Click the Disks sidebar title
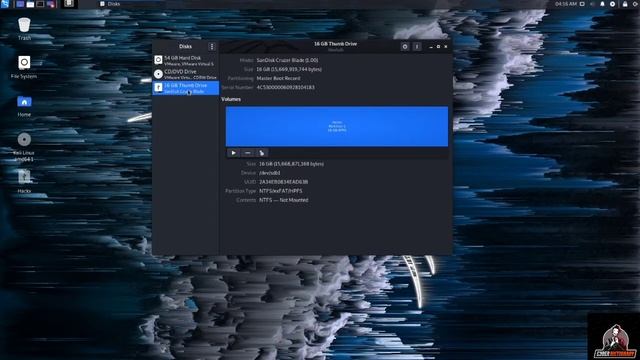The height and width of the screenshot is (360, 640). click(185, 47)
